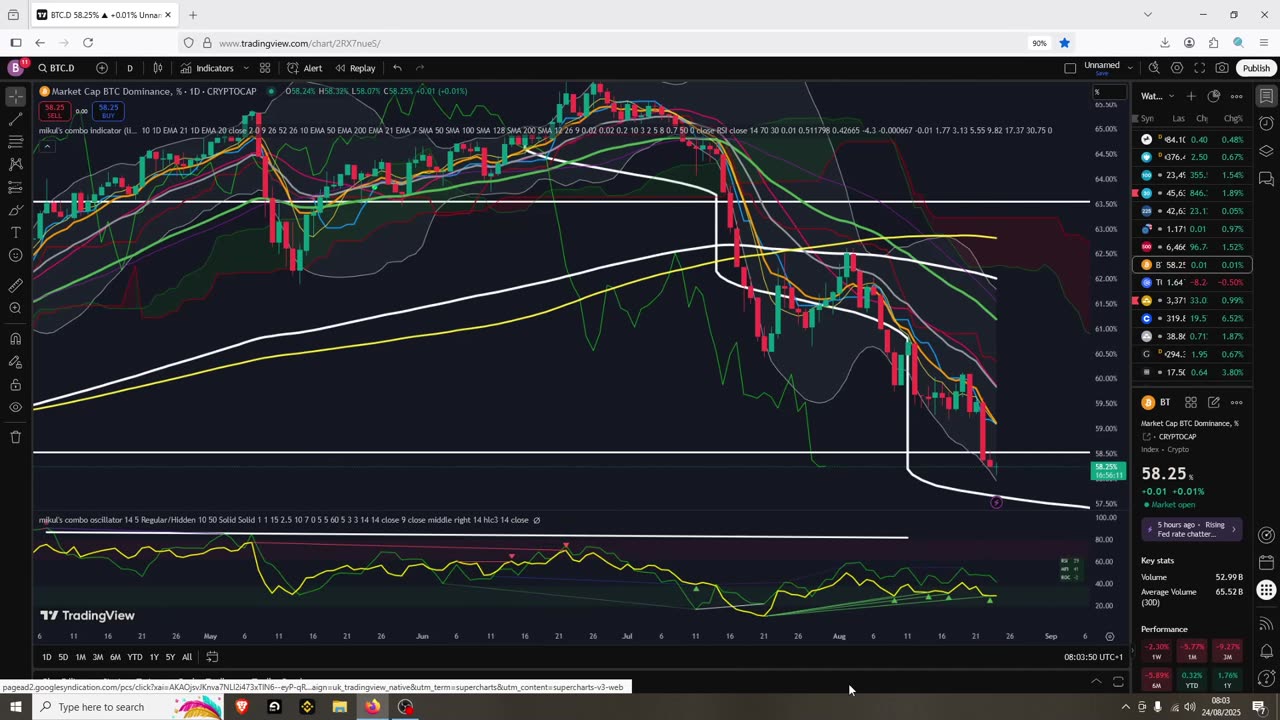Open the Rising Fed rate chatter news item

(x=1192, y=529)
